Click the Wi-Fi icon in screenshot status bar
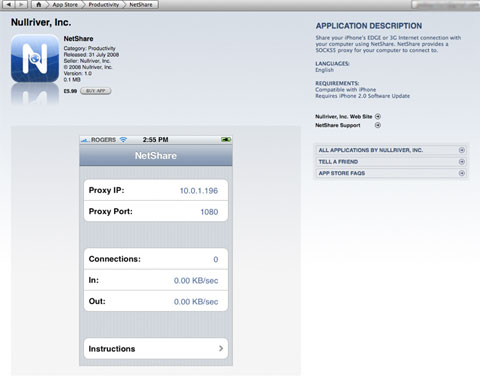 pos(124,140)
